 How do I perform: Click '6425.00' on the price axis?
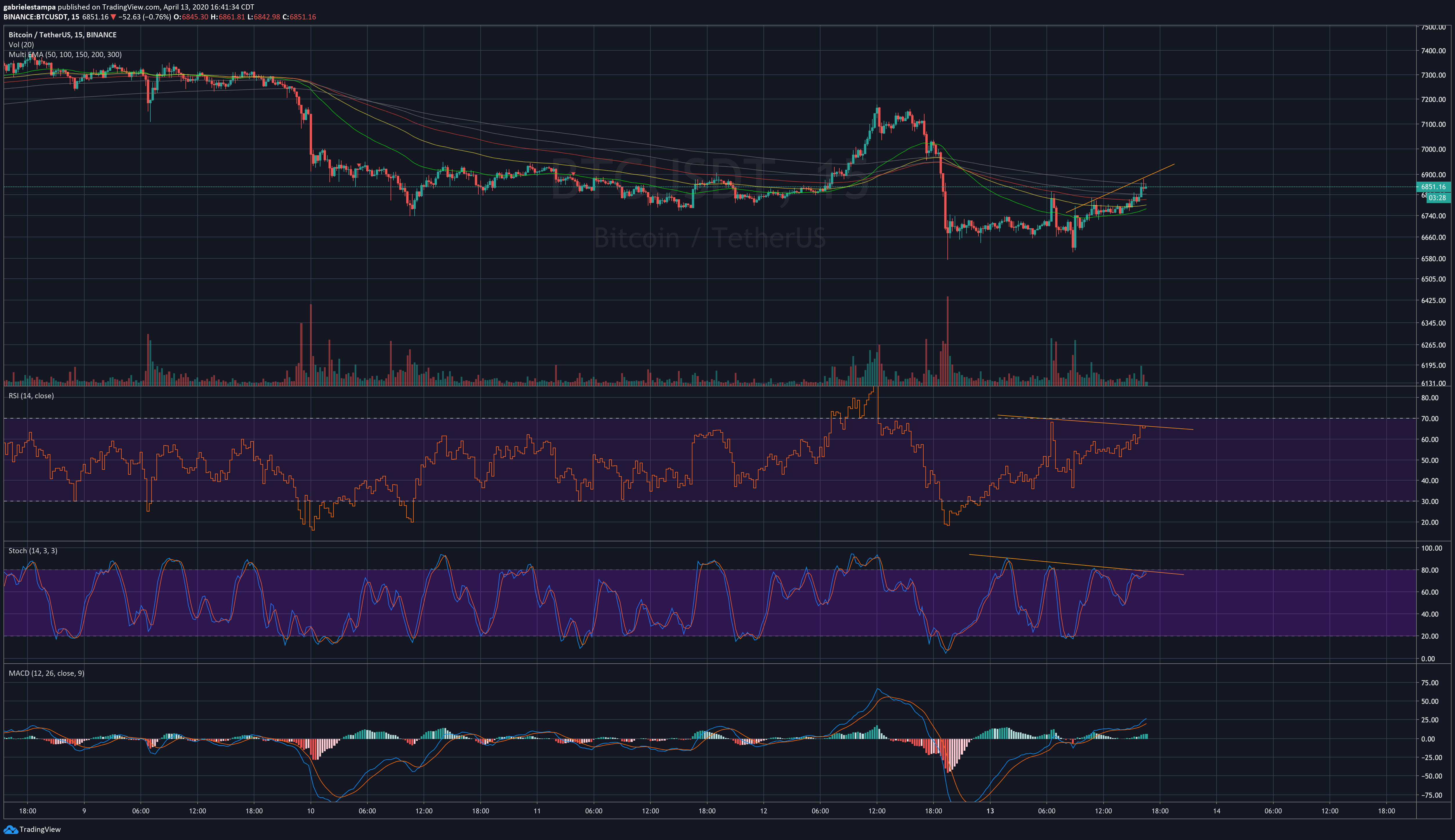1433,301
